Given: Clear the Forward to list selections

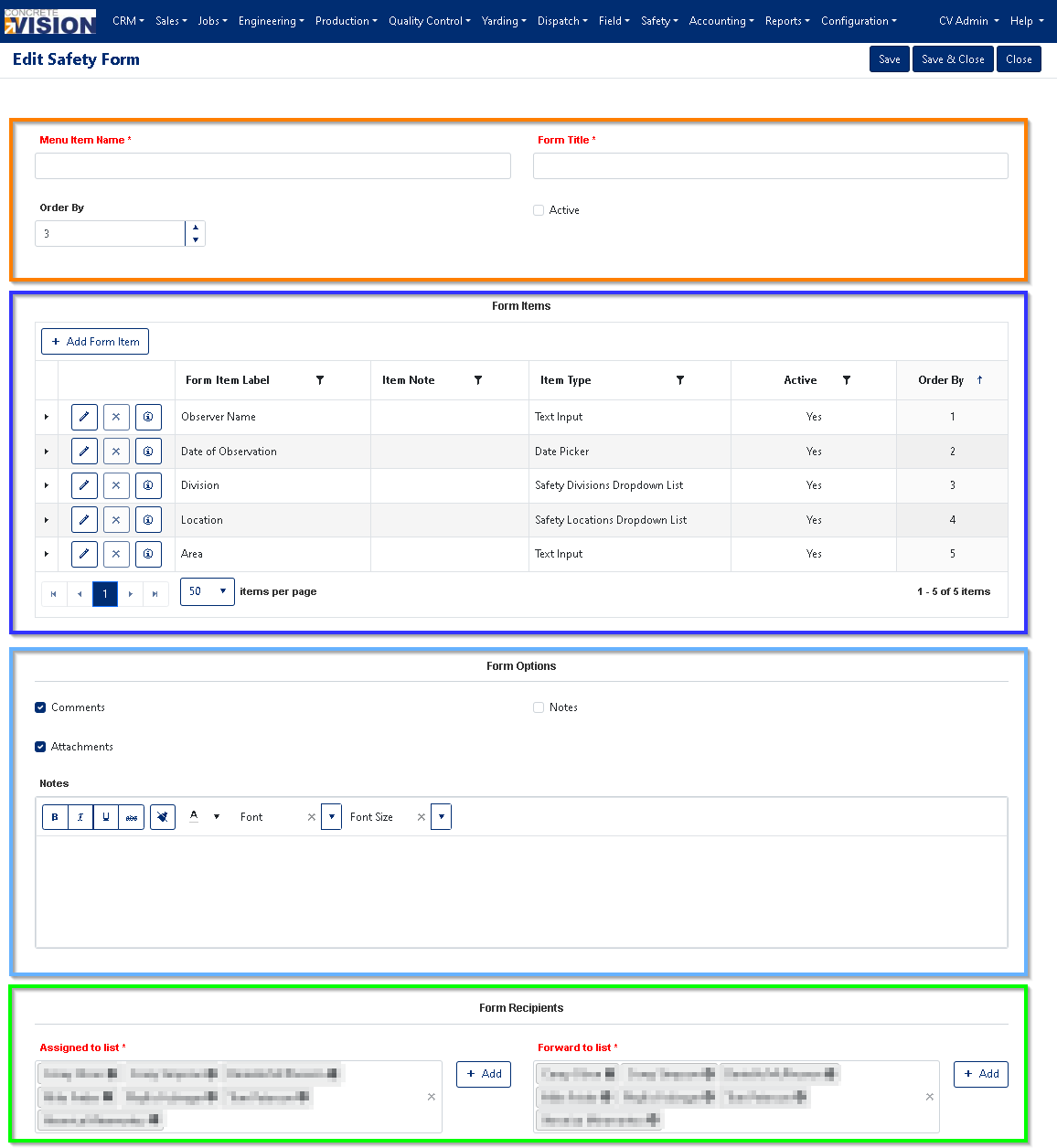Looking at the screenshot, I should point(930,1097).
